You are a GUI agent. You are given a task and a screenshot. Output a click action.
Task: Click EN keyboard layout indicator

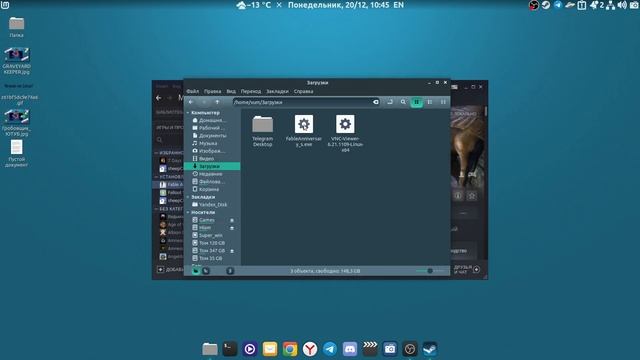(398, 5)
